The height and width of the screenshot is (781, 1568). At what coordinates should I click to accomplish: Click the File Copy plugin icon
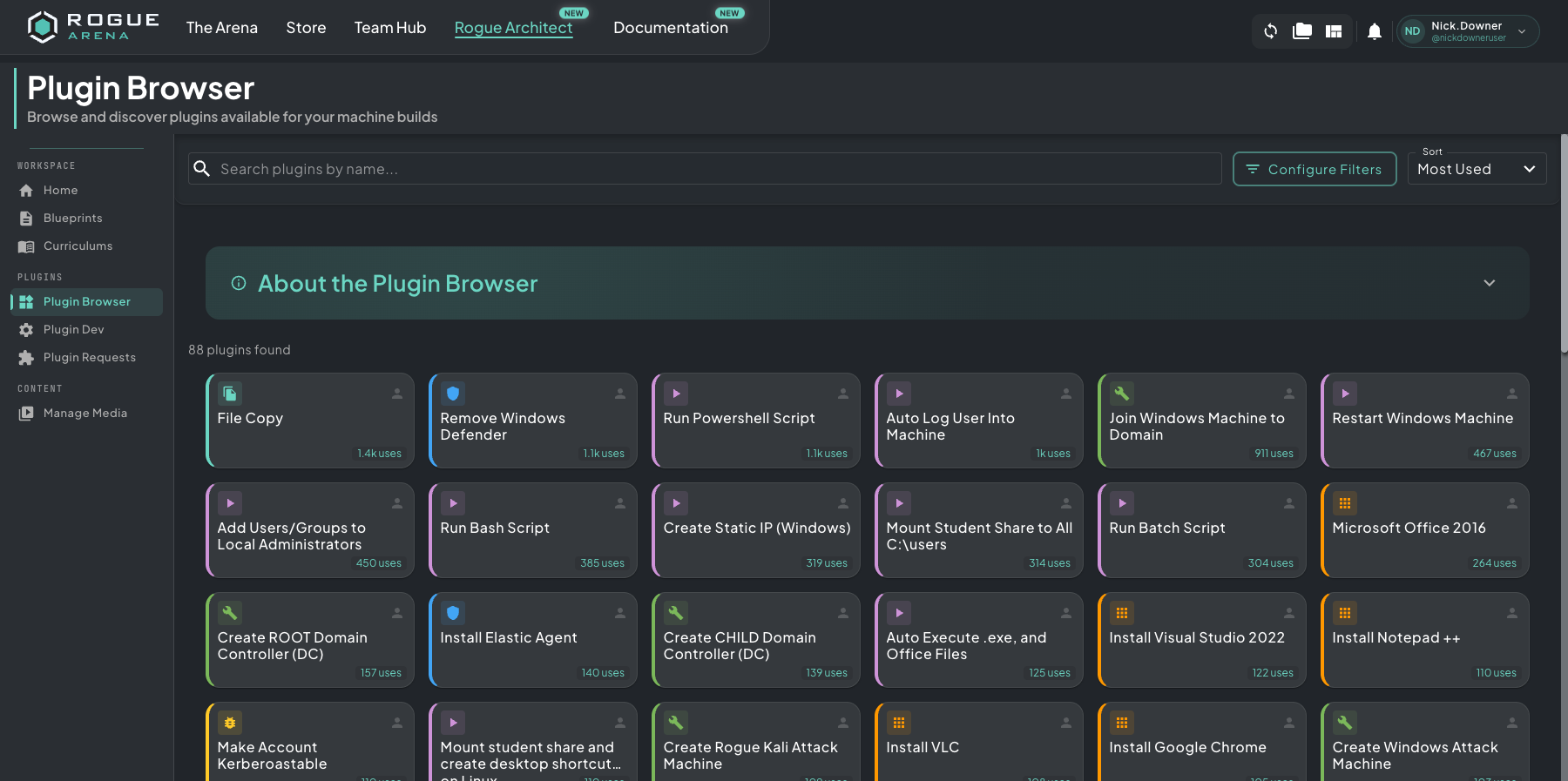[x=230, y=394]
